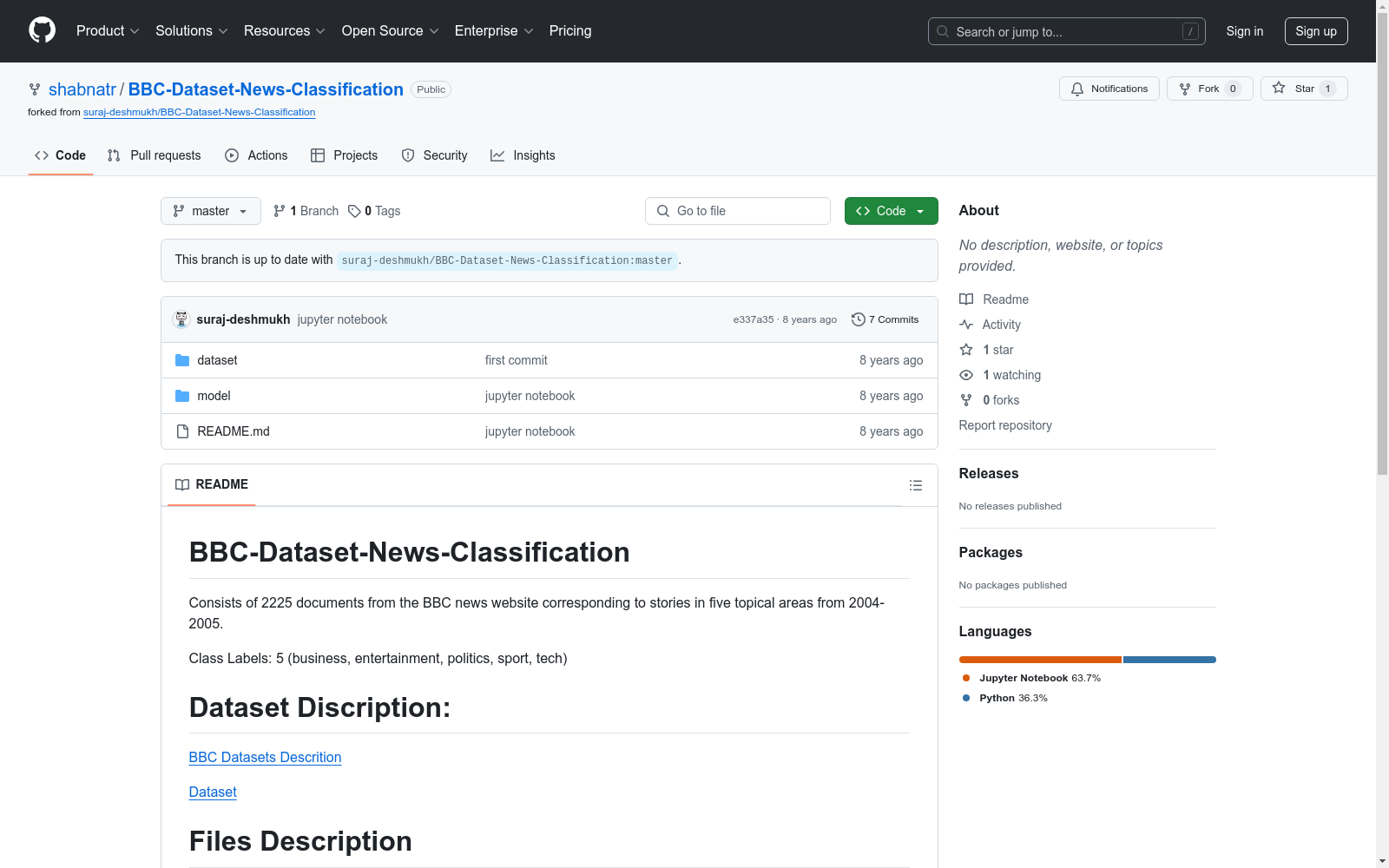Screen dimensions: 1389x868
Task: Expand the Enterprise menu
Action: coord(494,31)
